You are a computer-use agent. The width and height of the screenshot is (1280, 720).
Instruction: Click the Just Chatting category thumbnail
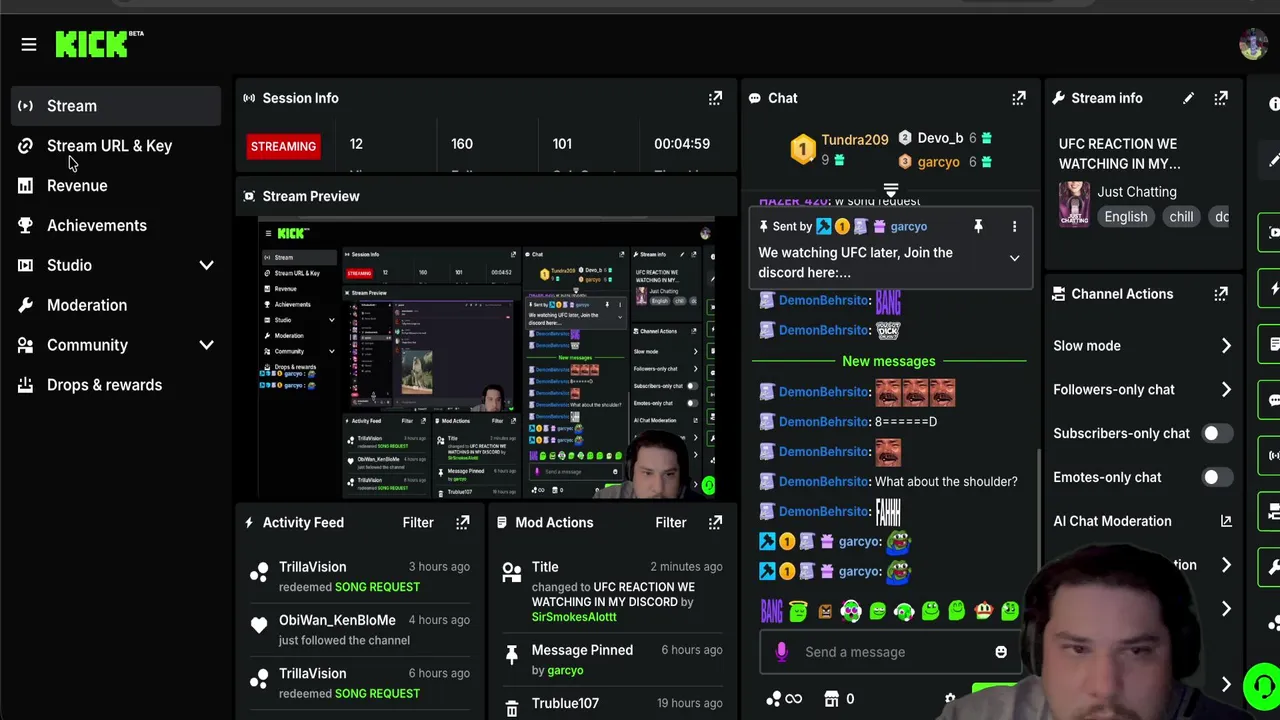tap(1075, 204)
